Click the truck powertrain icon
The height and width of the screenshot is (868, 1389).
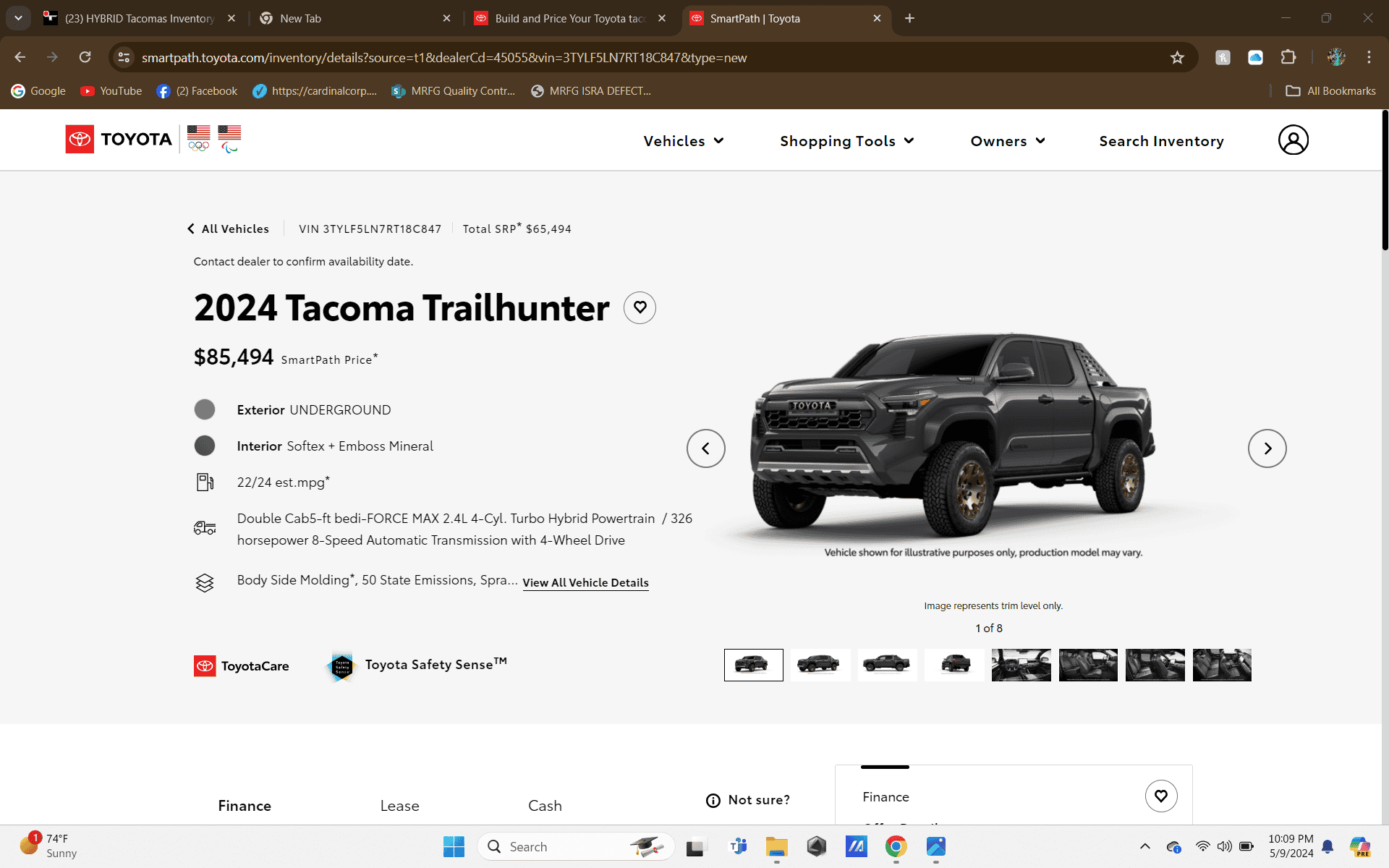coord(205,528)
